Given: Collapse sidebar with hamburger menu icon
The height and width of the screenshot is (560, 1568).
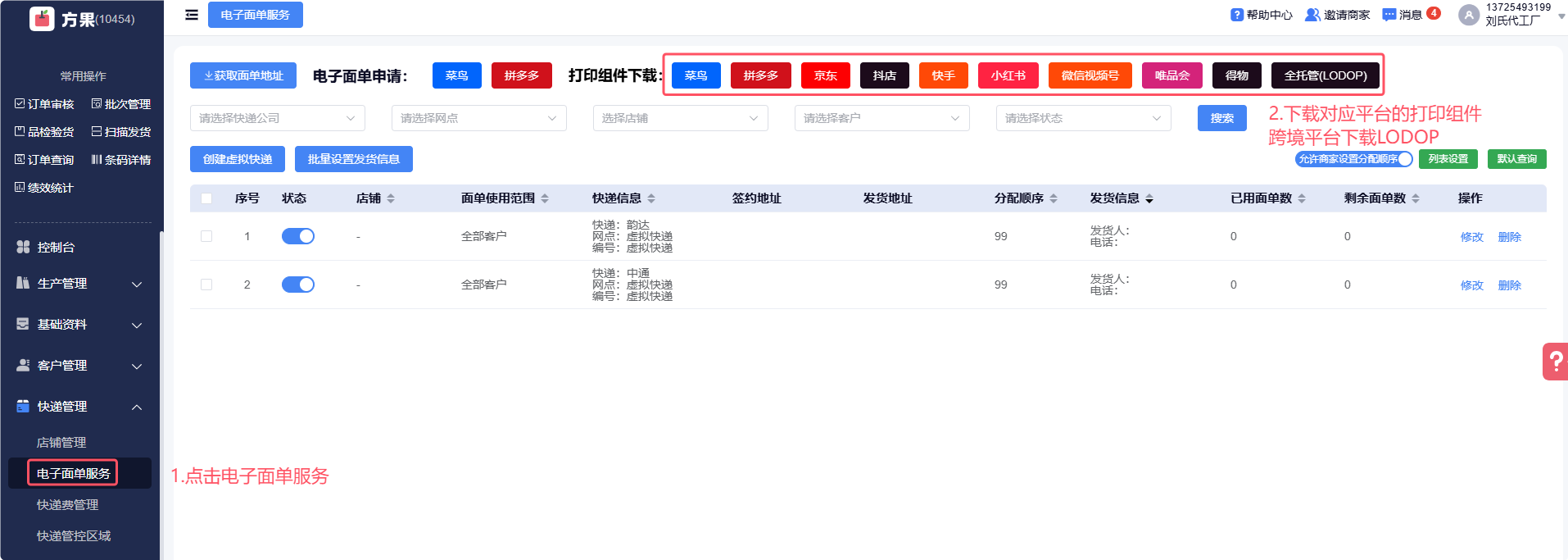Looking at the screenshot, I should click(192, 15).
